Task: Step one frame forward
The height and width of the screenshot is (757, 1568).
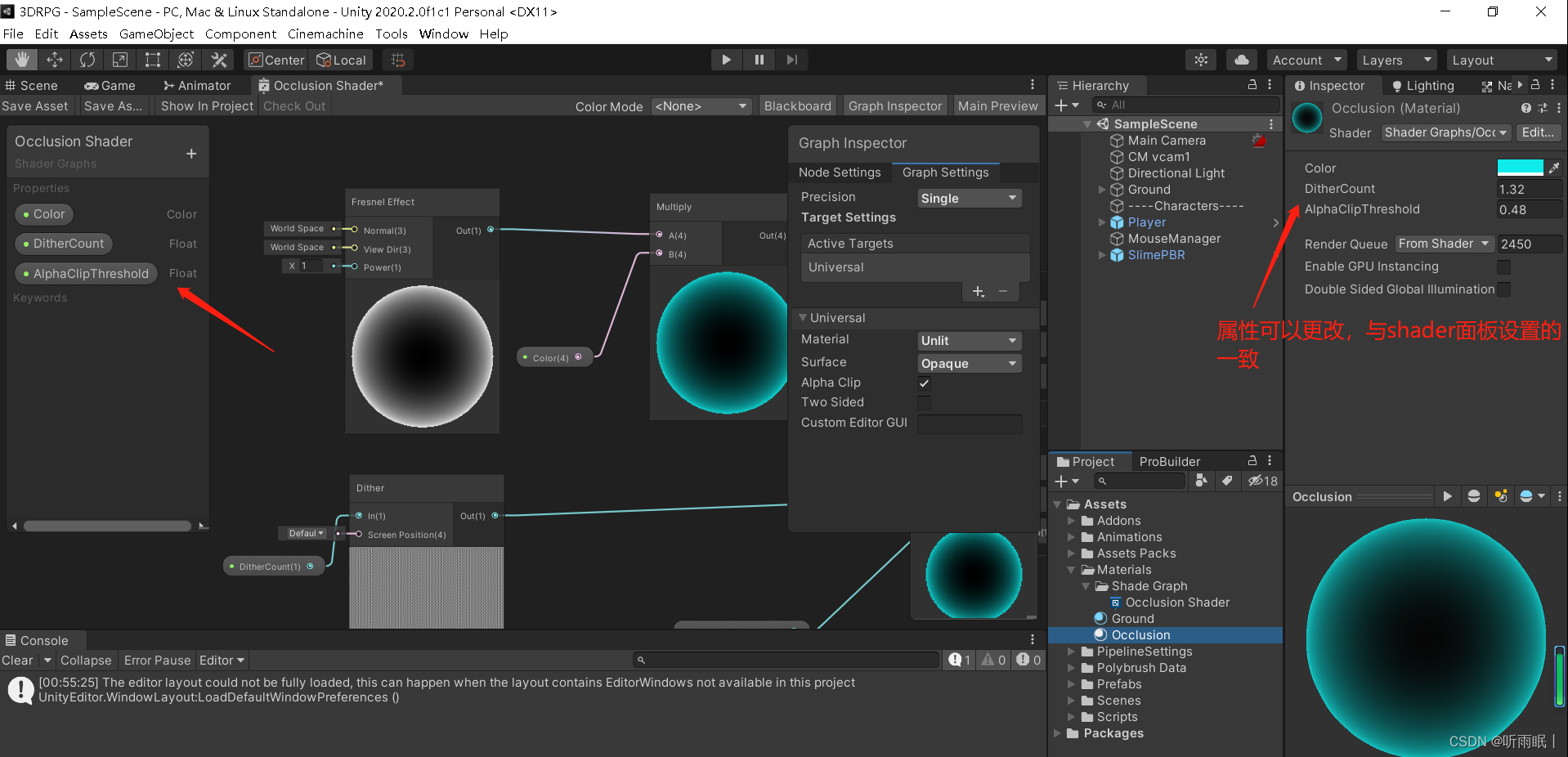Action: (x=792, y=60)
